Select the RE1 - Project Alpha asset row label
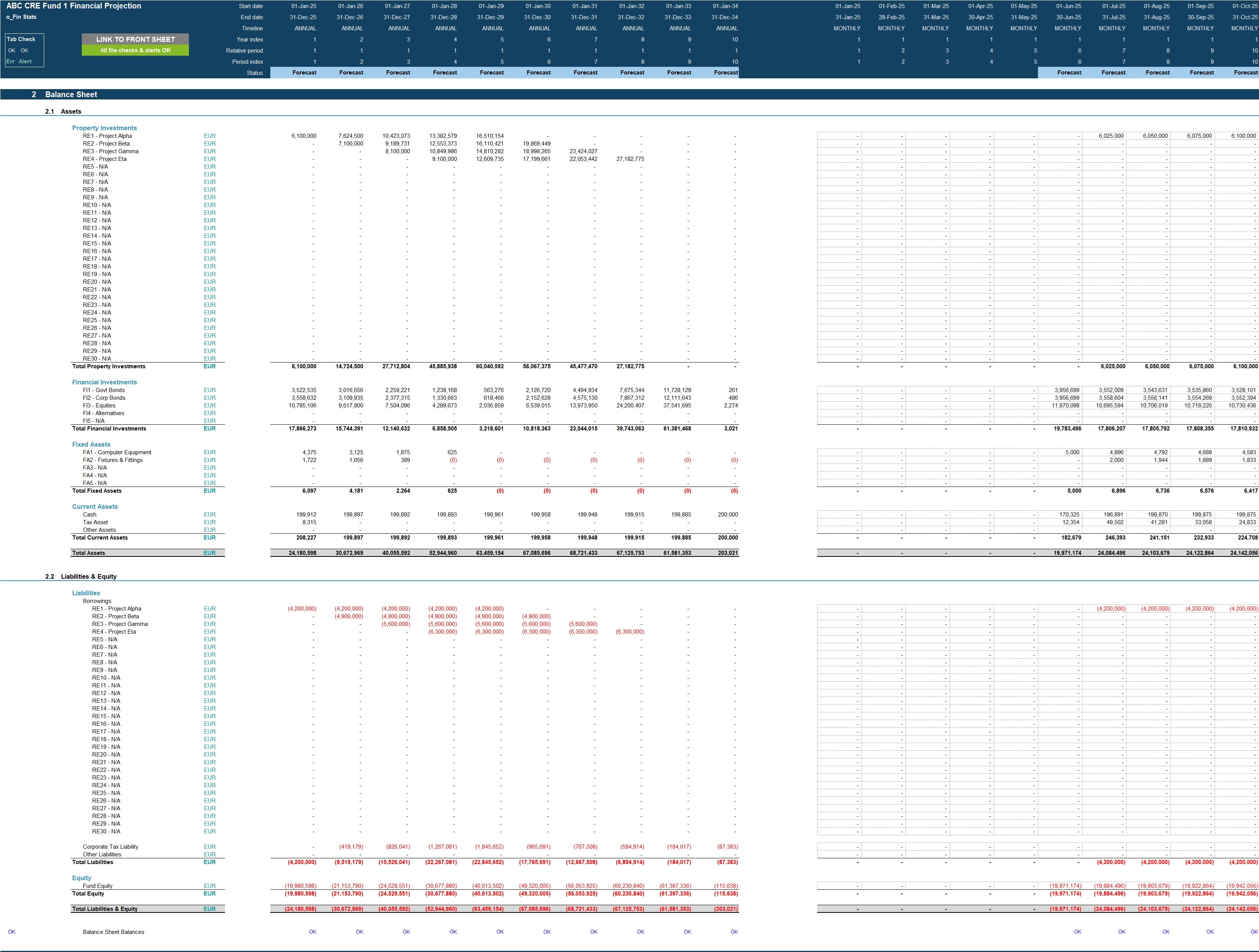 coord(107,136)
